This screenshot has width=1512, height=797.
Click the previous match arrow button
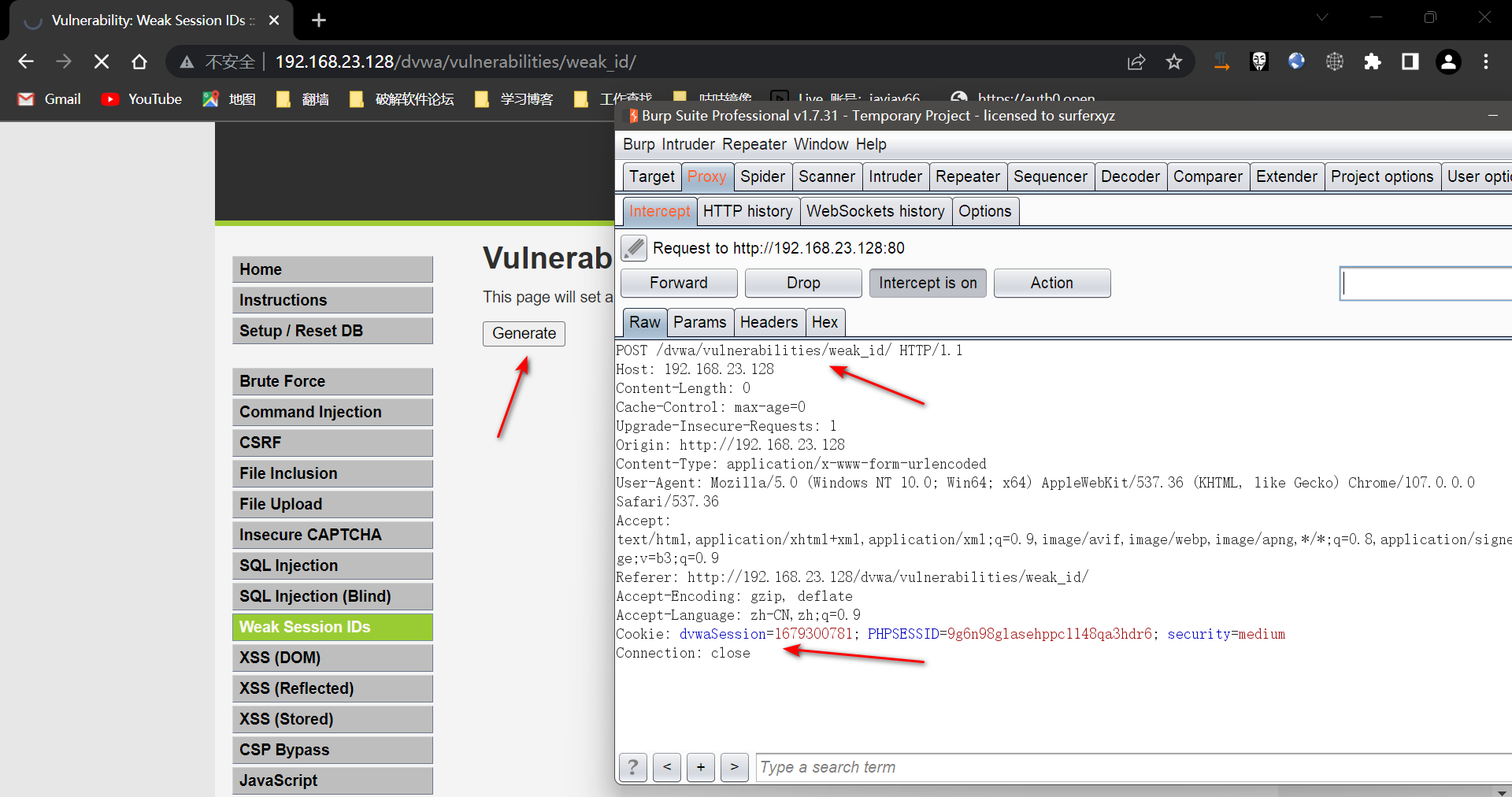(x=667, y=767)
